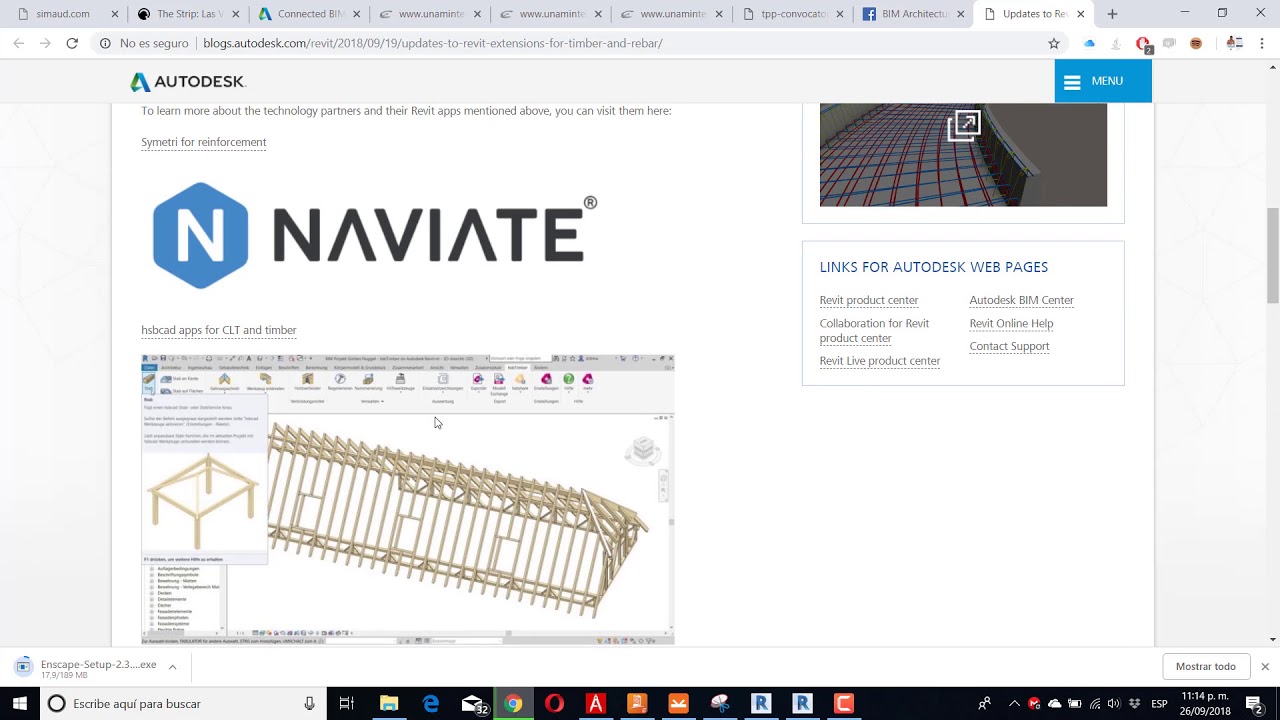The height and width of the screenshot is (720, 1280).
Task: Click the Cortana microphone icon
Action: pyautogui.click(x=310, y=704)
